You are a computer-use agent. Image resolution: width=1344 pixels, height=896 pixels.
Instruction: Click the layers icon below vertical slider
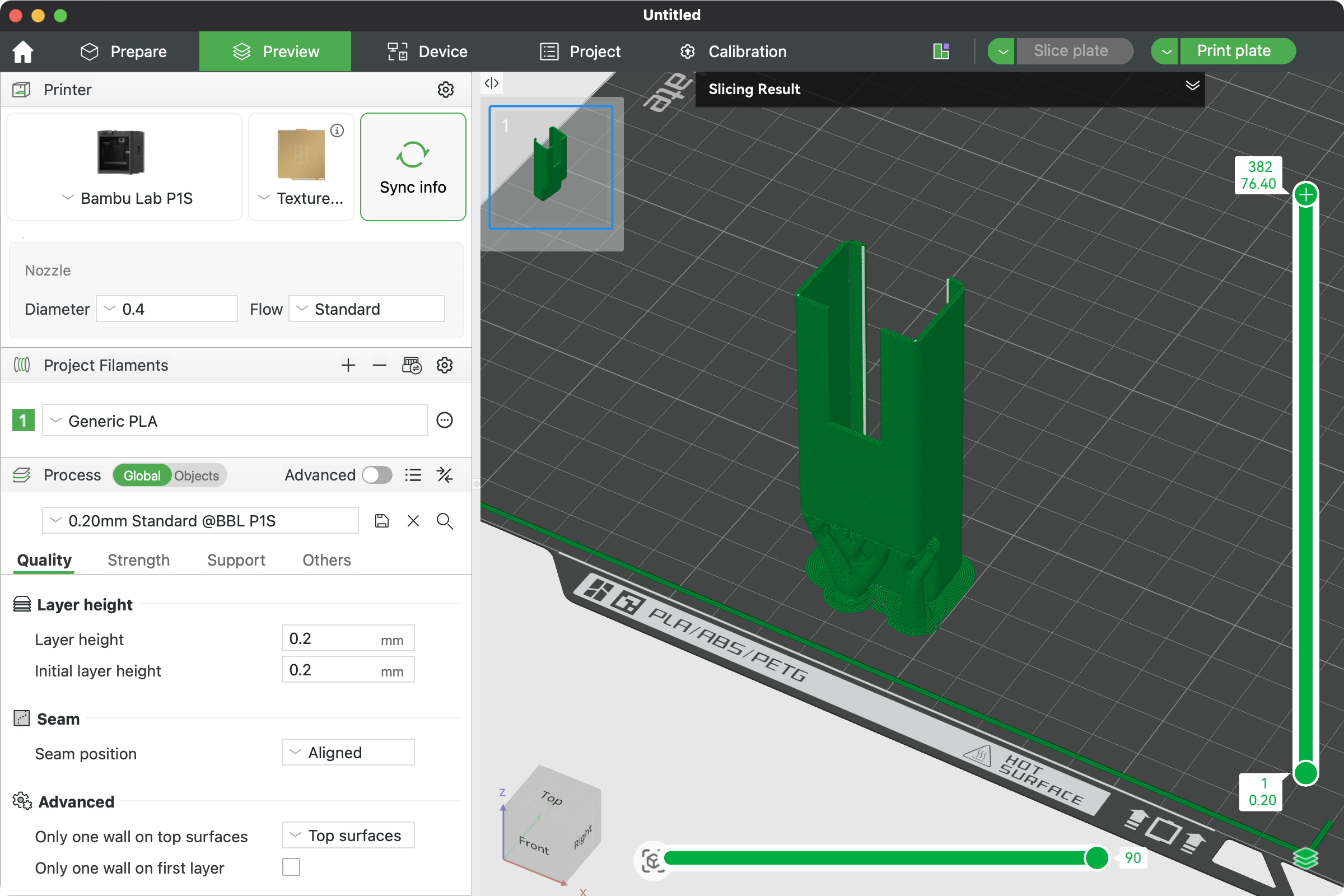(1306, 857)
